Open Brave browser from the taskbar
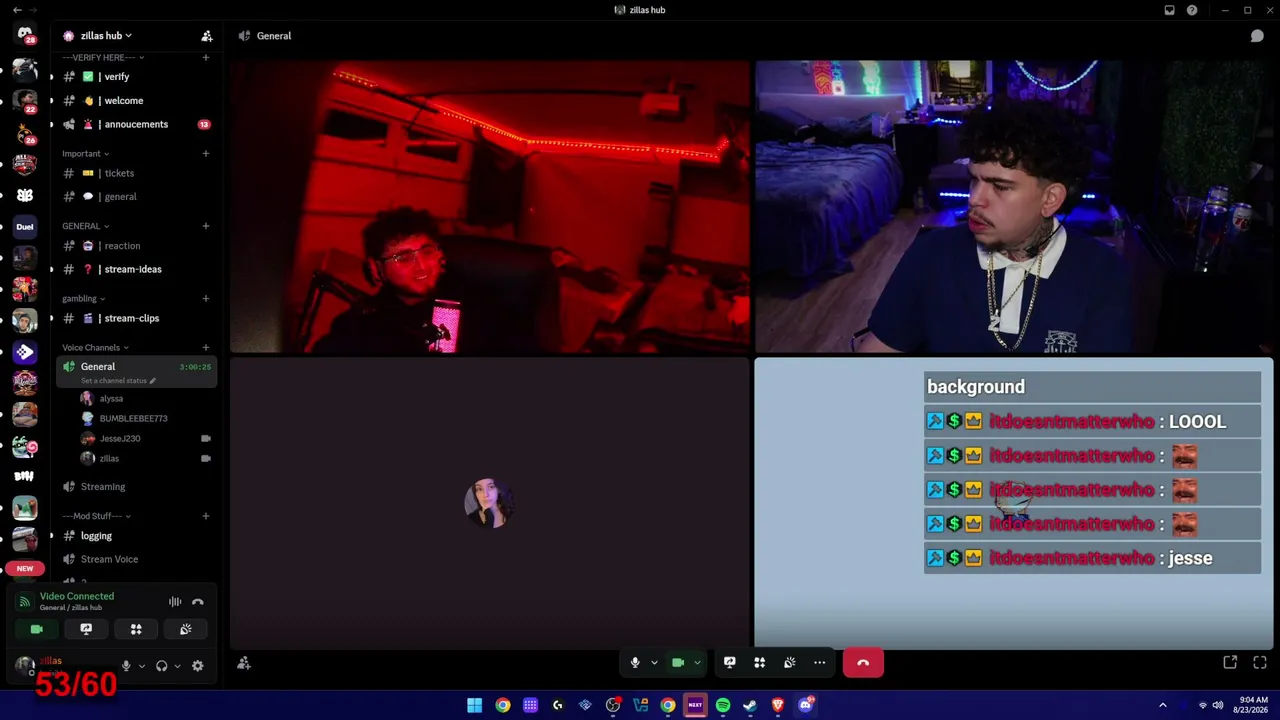The image size is (1280, 720). click(778, 705)
